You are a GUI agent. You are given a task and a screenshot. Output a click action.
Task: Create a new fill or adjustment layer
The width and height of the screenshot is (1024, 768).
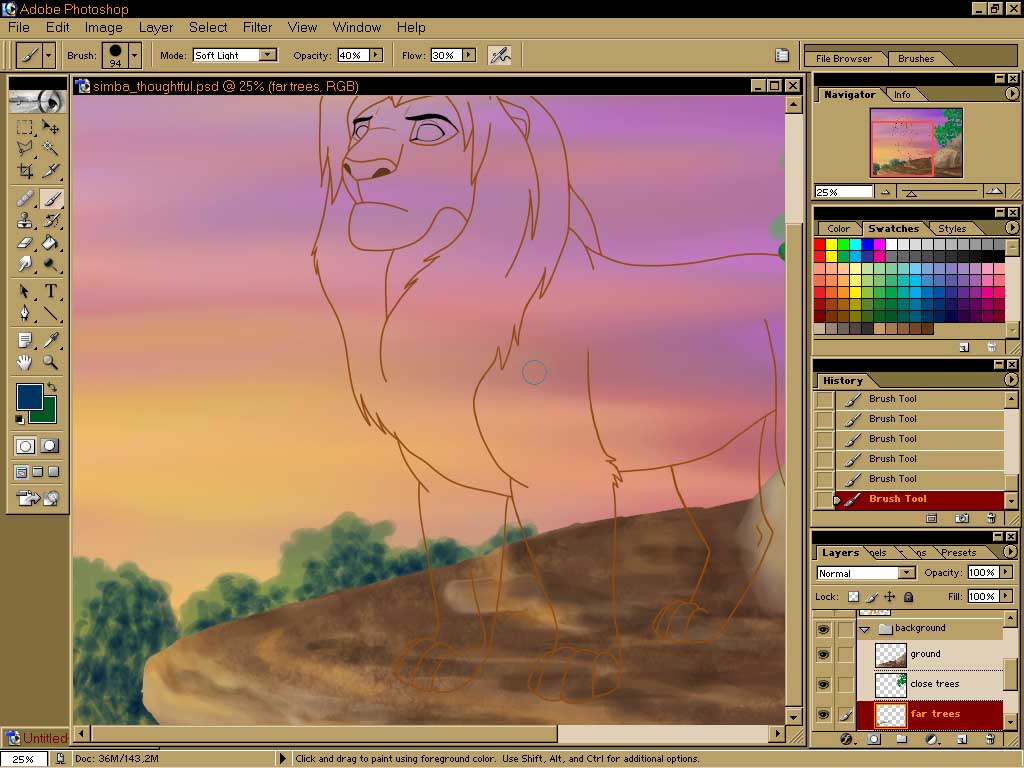[x=931, y=739]
